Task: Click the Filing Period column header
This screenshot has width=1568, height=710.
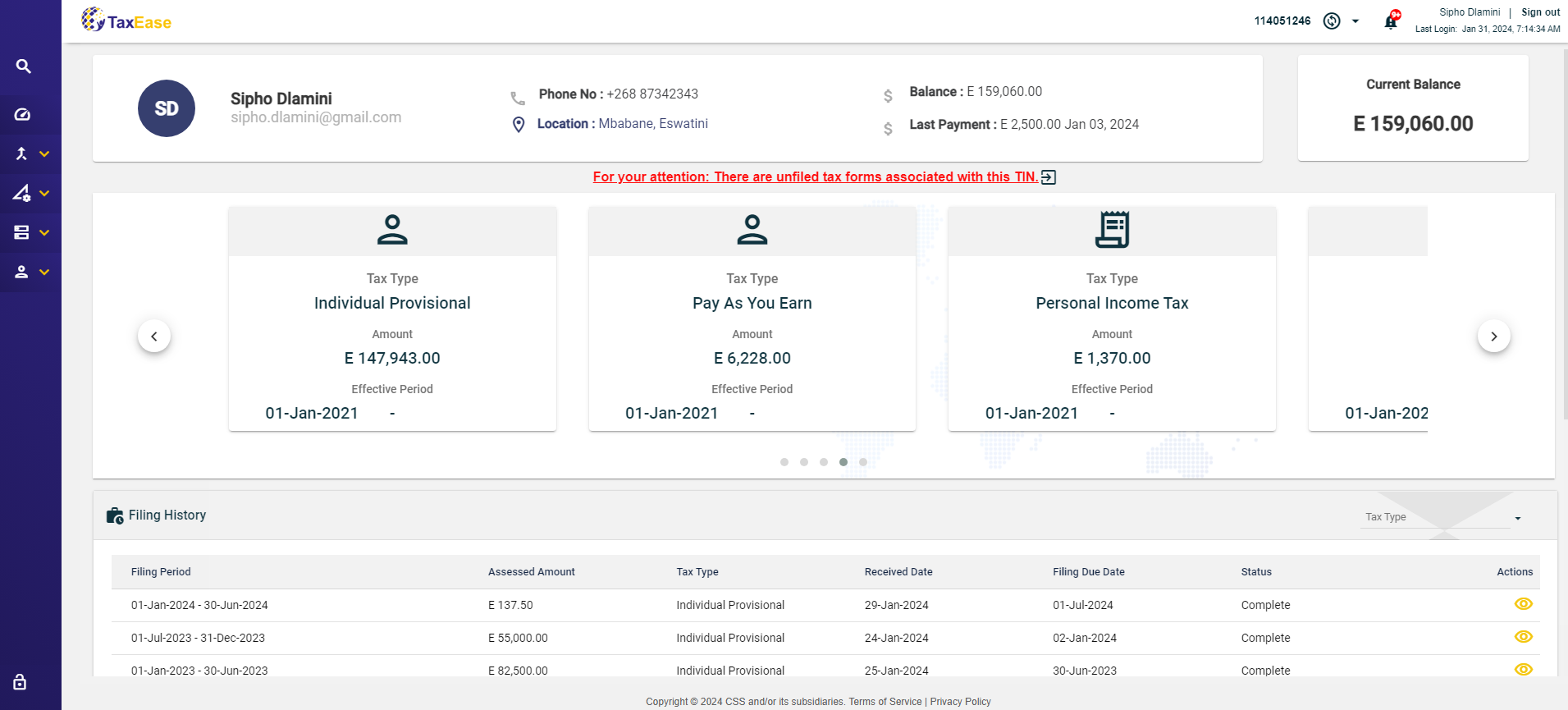Action: tap(161, 572)
